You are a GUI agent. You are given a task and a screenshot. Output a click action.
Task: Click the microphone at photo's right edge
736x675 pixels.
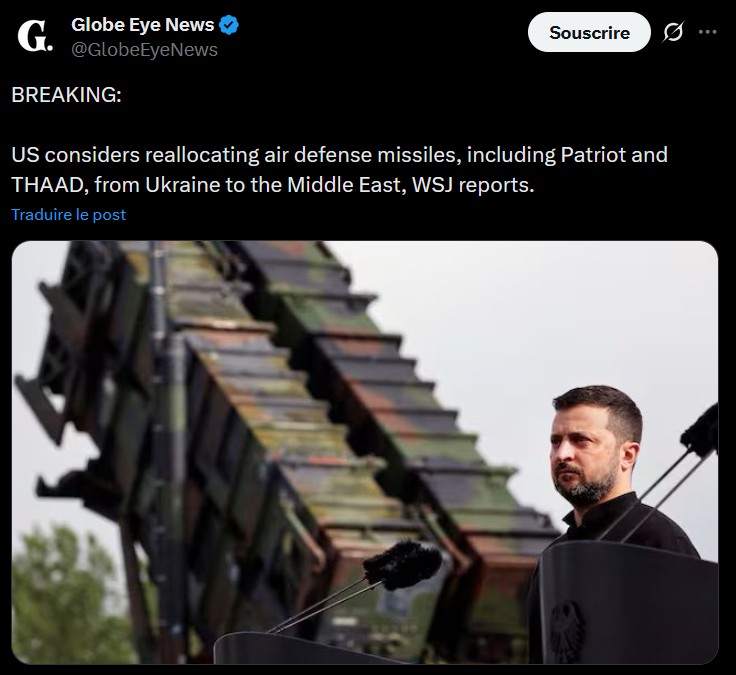[700, 432]
